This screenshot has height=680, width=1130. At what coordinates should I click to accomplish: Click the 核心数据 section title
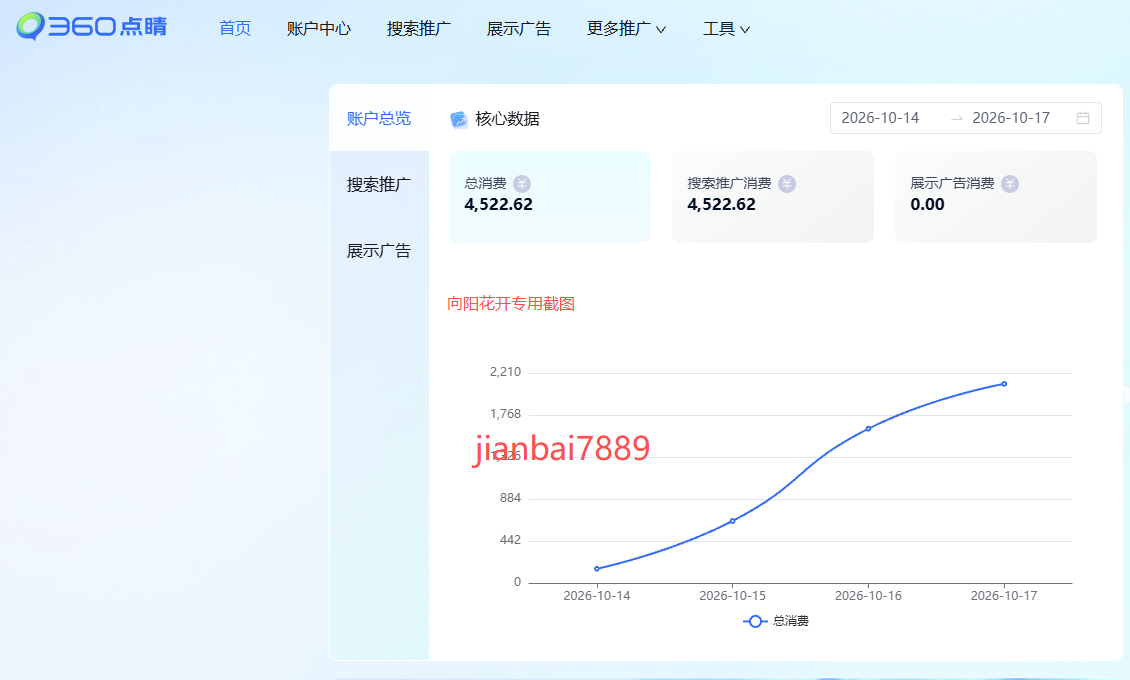(507, 119)
